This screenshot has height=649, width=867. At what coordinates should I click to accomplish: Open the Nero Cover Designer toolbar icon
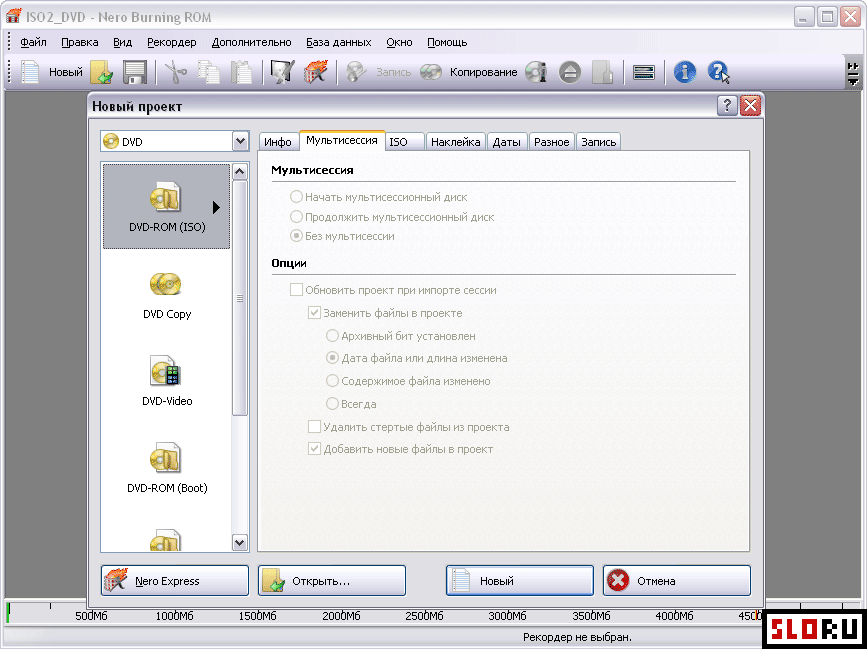pos(283,72)
